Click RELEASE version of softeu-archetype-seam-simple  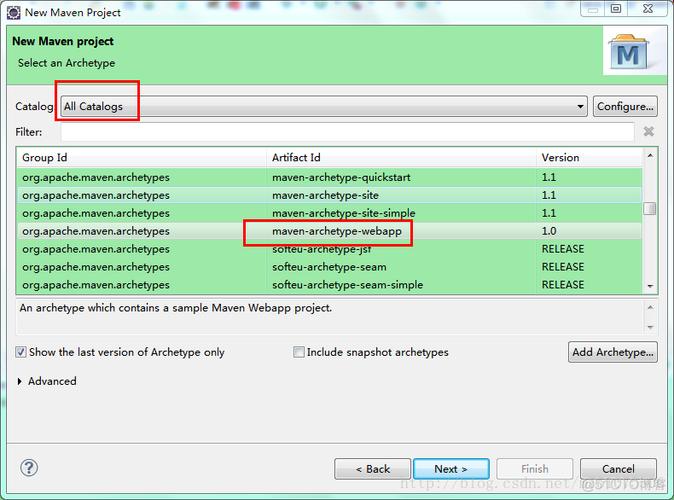tap(563, 285)
